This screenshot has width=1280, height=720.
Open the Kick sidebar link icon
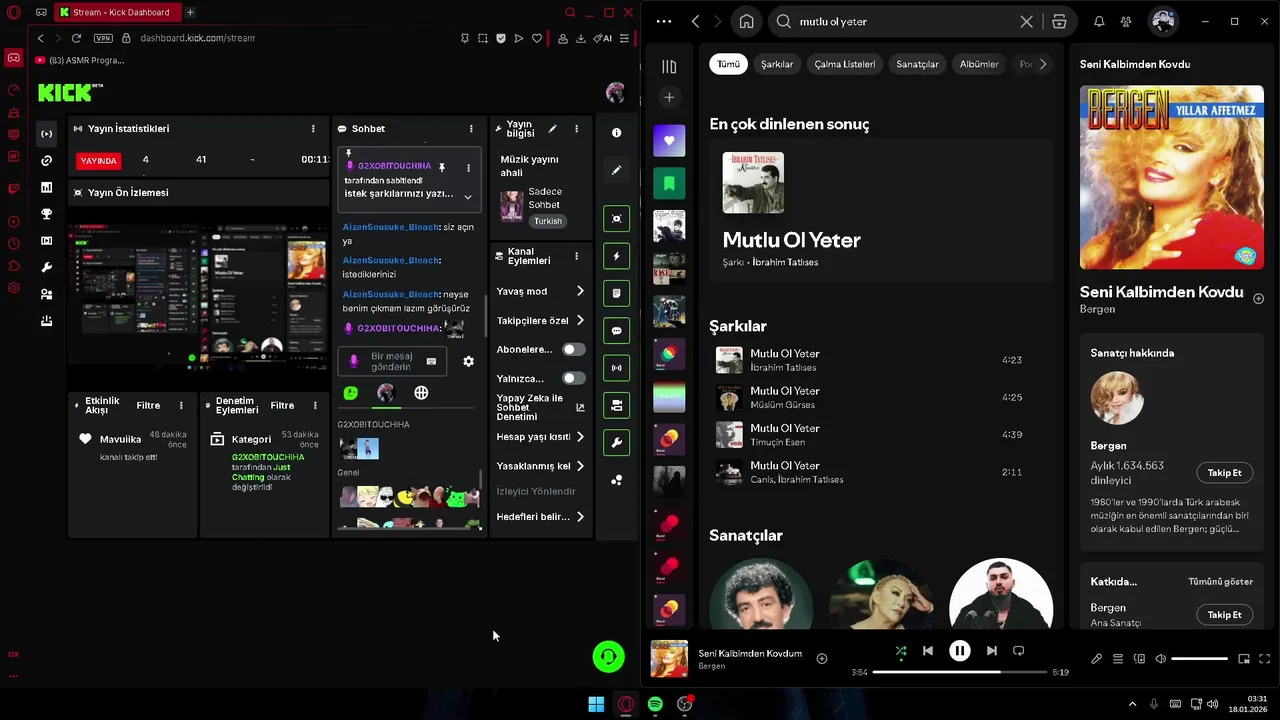pos(46,160)
